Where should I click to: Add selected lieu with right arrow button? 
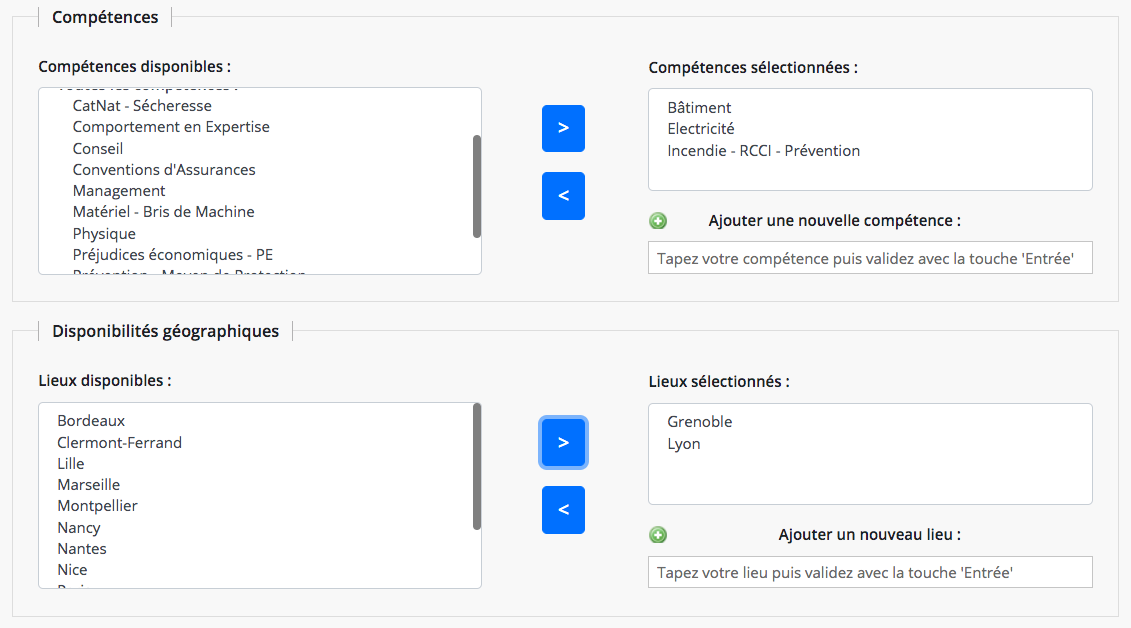click(x=563, y=443)
